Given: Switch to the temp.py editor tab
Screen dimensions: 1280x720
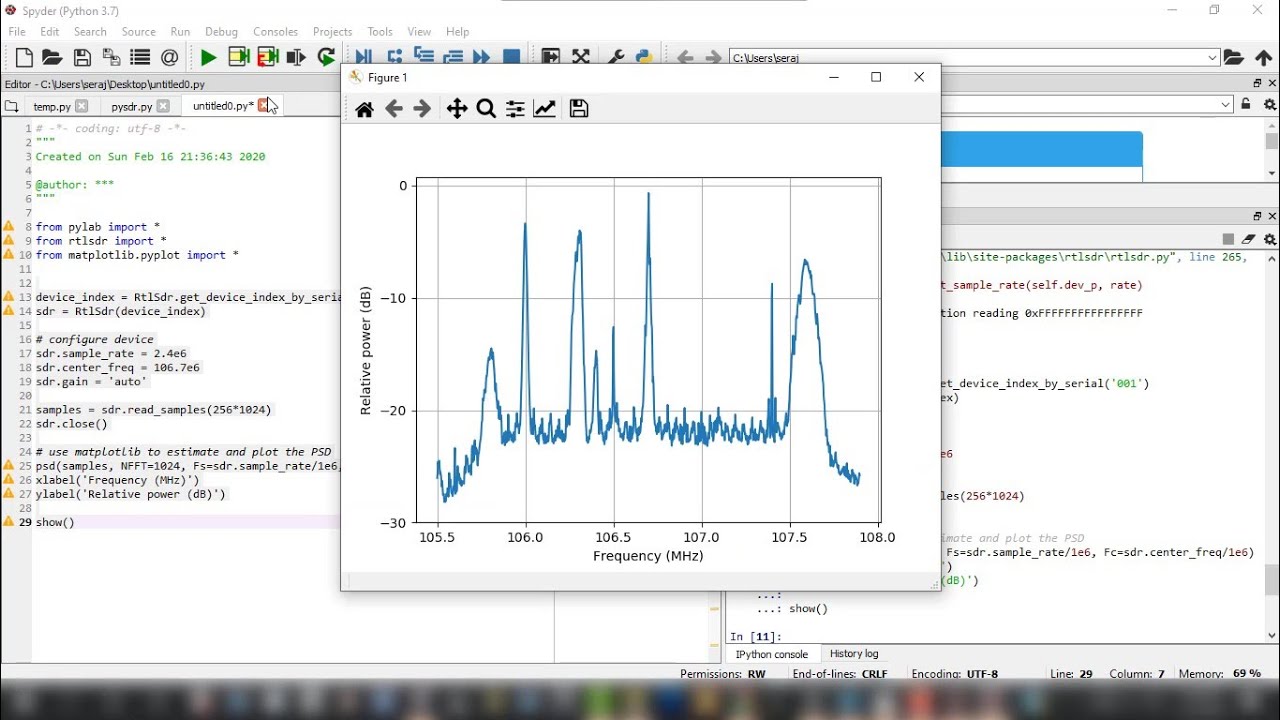Looking at the screenshot, I should coord(51,107).
